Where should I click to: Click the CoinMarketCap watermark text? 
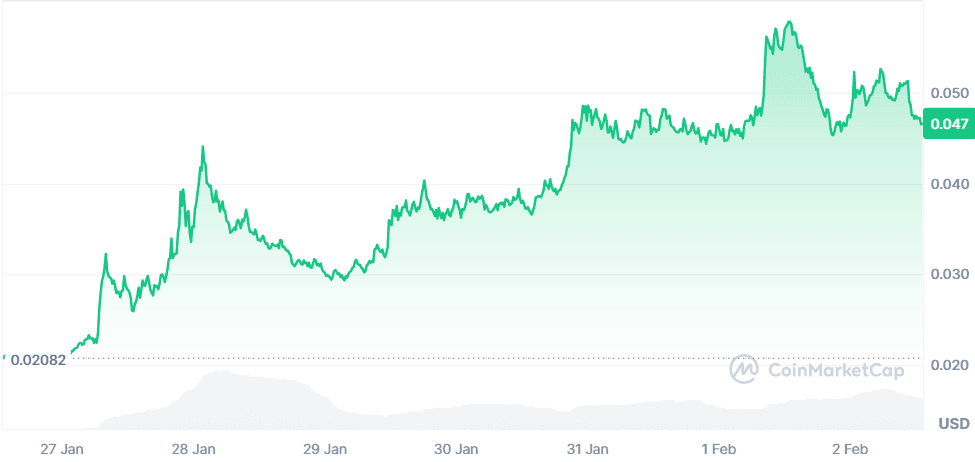click(836, 370)
